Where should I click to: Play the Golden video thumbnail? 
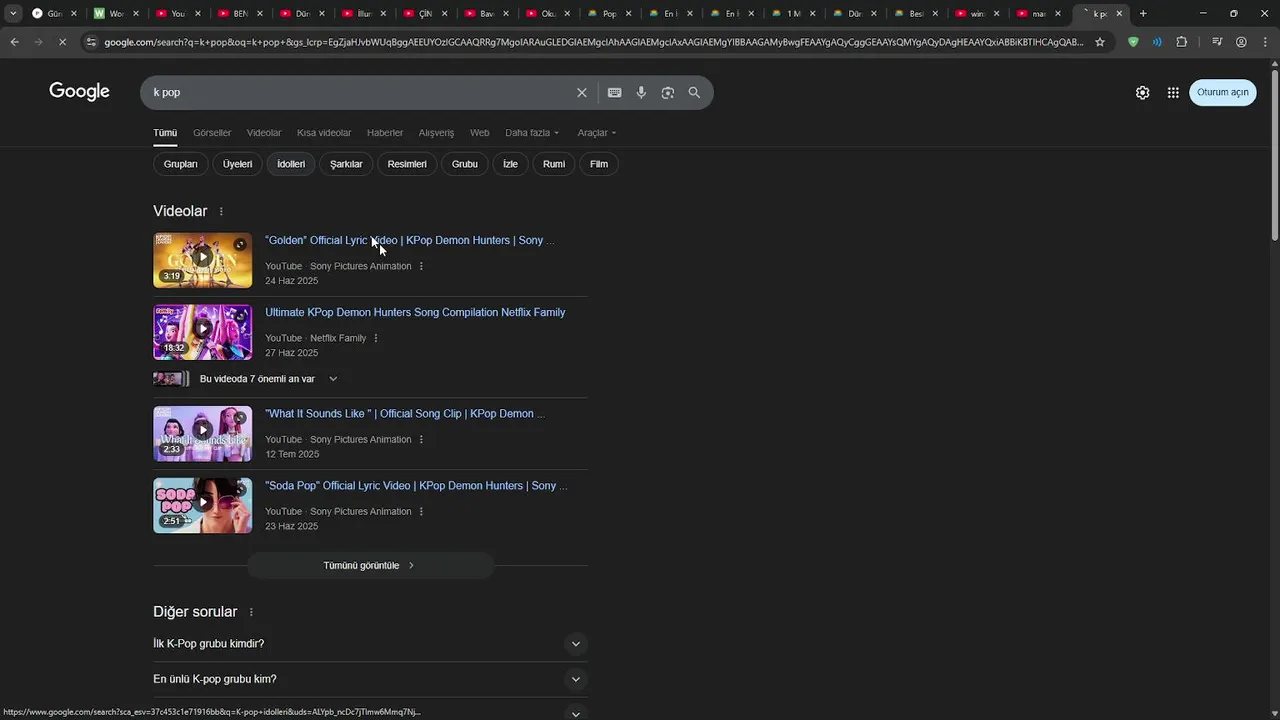(202, 260)
